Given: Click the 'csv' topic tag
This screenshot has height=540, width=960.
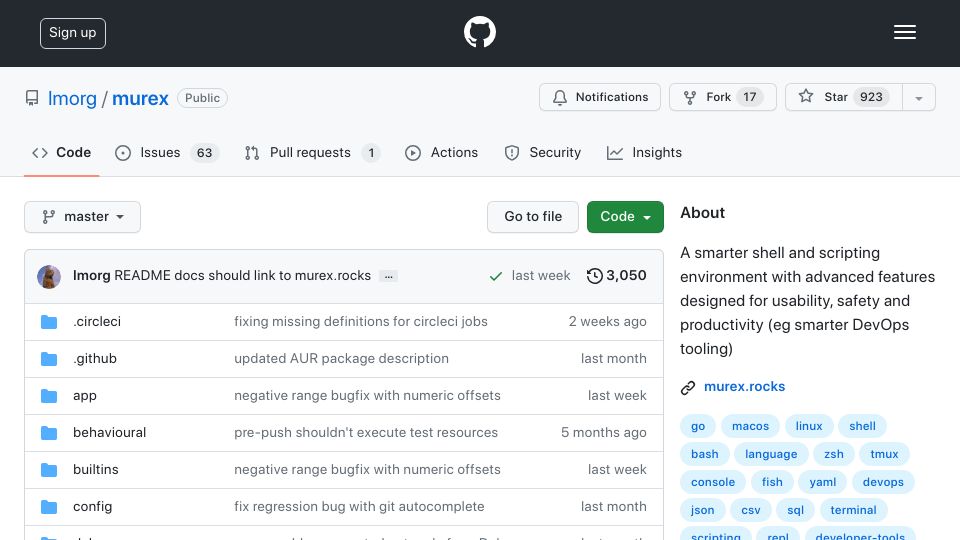Looking at the screenshot, I should click(751, 511).
